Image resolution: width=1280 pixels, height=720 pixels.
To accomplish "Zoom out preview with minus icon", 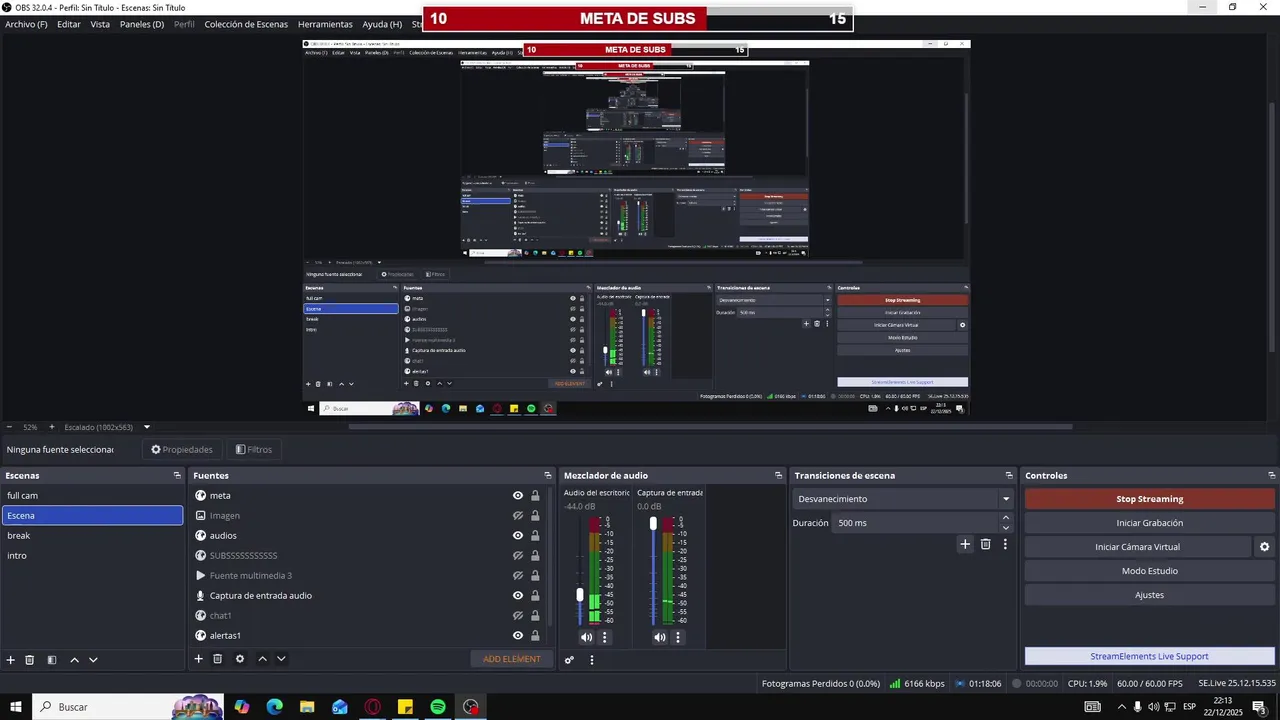I will [9, 427].
